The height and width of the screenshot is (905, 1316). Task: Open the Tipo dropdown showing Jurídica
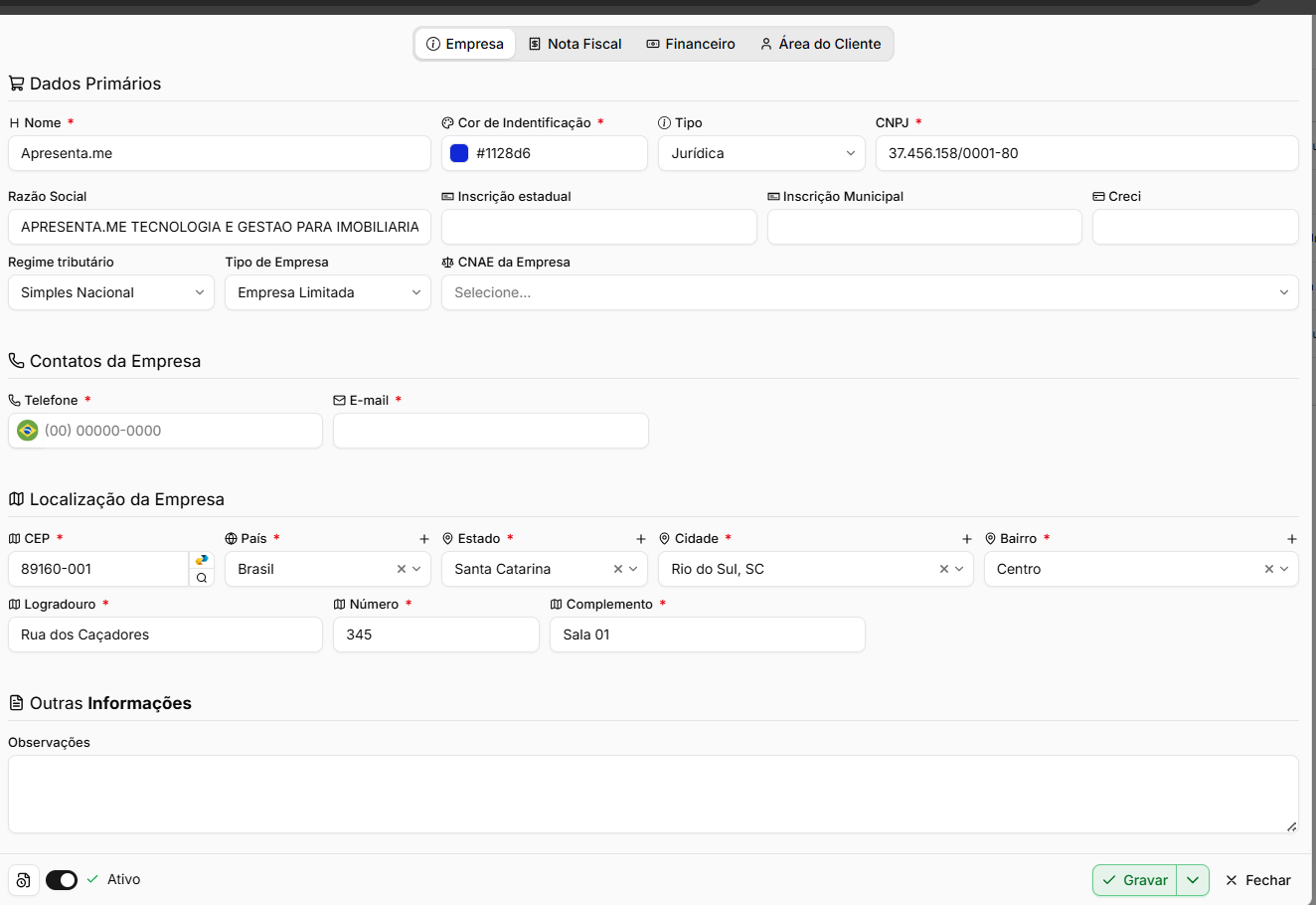[761, 153]
